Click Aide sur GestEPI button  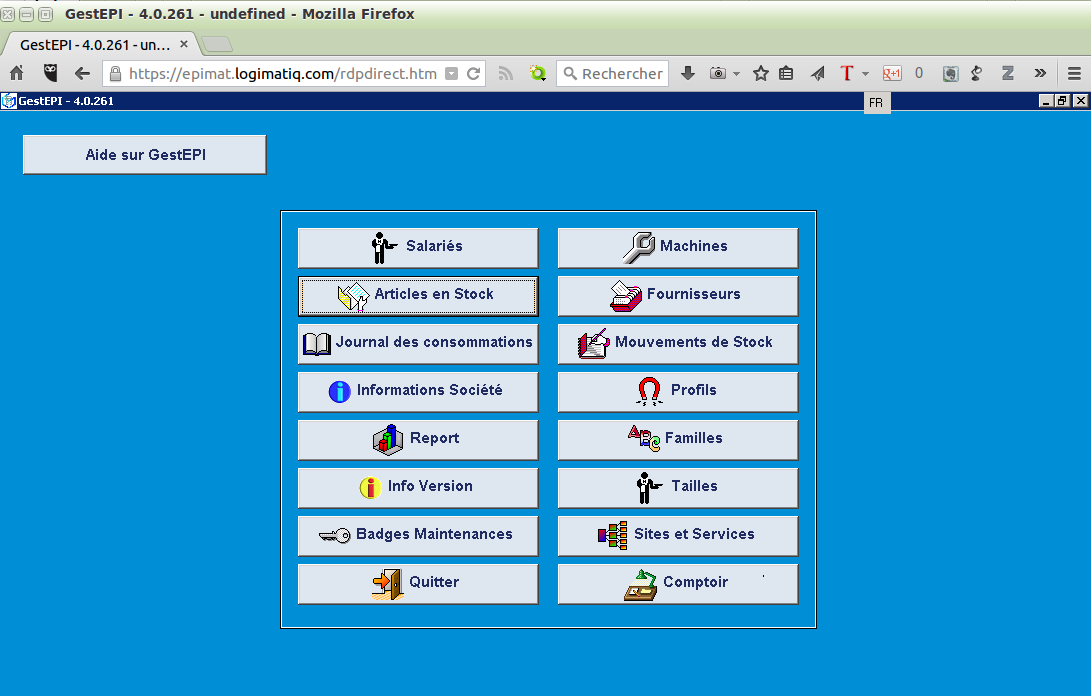145,155
